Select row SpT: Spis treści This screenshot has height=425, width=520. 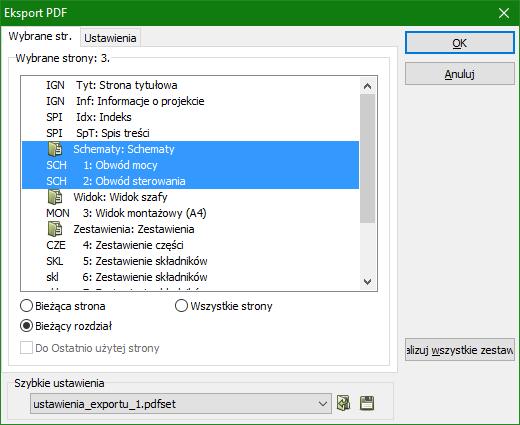click(x=190, y=133)
